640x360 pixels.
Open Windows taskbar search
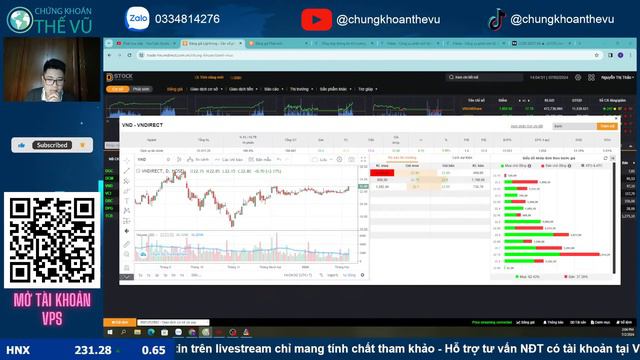point(124,332)
